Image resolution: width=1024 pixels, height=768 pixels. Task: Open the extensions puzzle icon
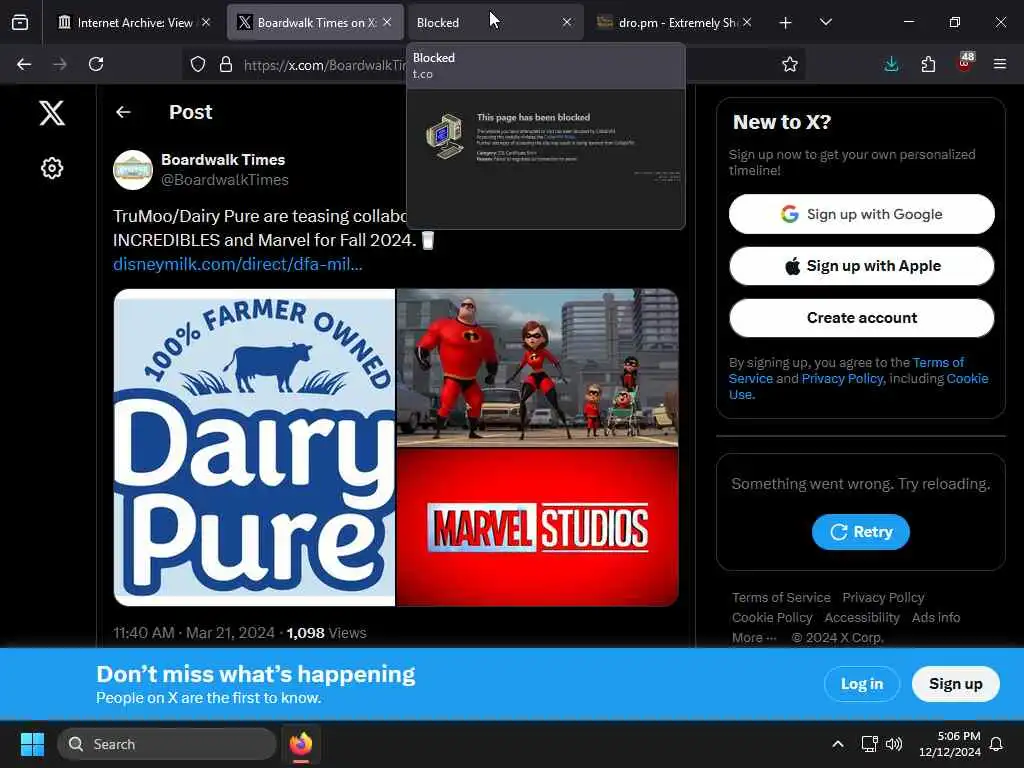928,64
